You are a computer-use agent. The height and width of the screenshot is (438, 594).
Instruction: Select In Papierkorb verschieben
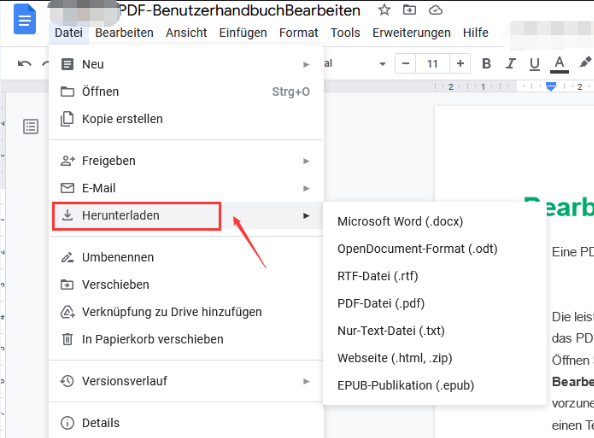click(x=186, y=339)
